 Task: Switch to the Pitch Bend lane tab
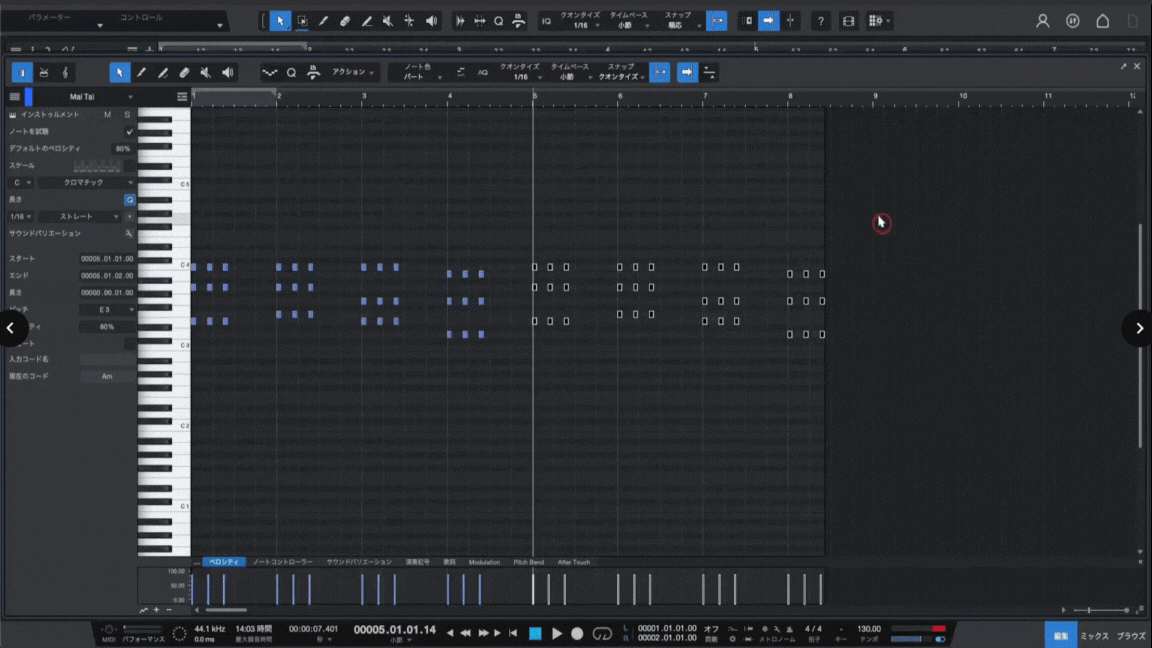pos(528,562)
